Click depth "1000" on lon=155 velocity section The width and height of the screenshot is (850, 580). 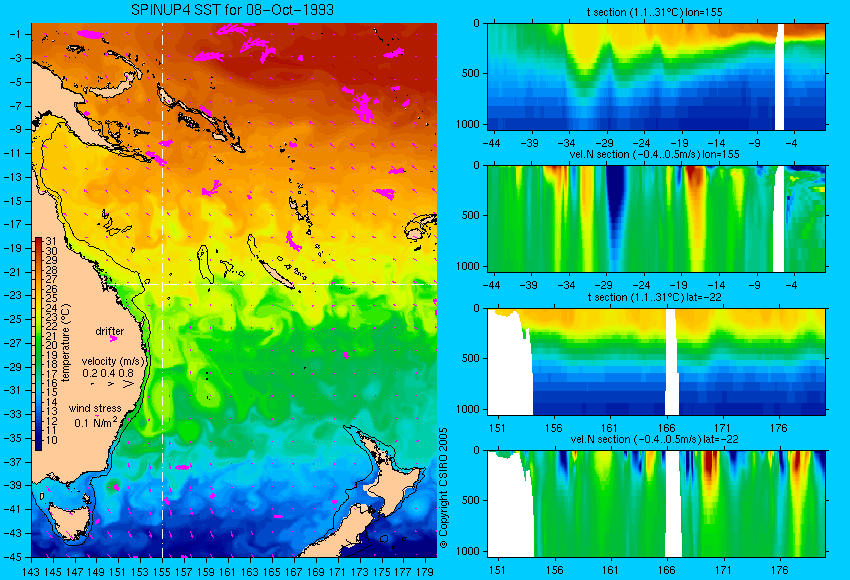pyautogui.click(x=468, y=266)
